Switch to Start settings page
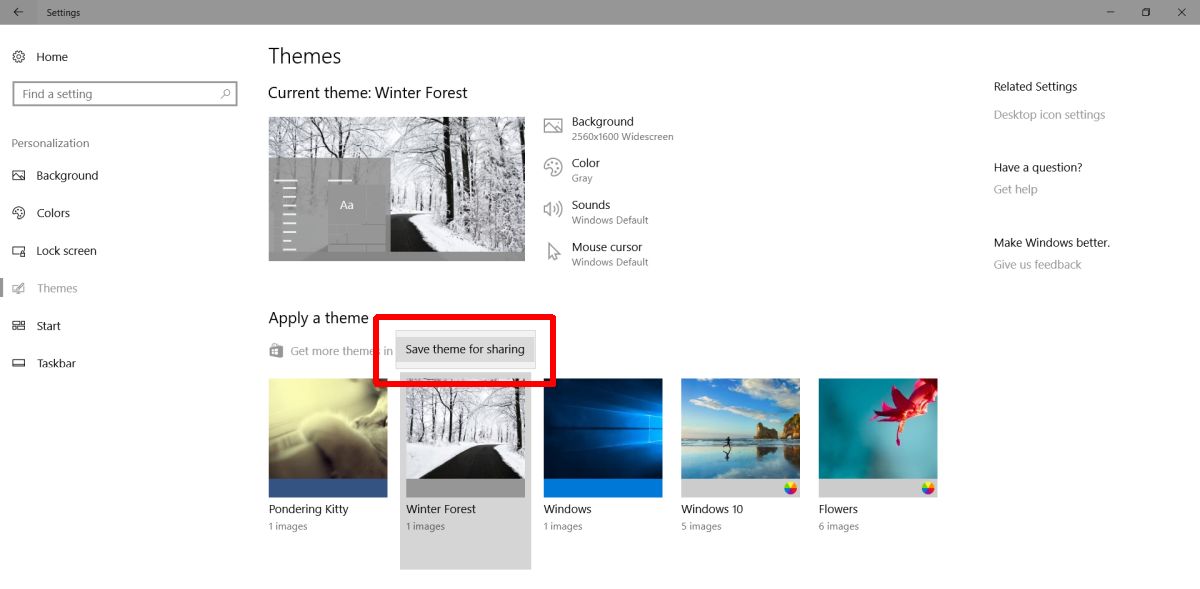 click(x=48, y=326)
